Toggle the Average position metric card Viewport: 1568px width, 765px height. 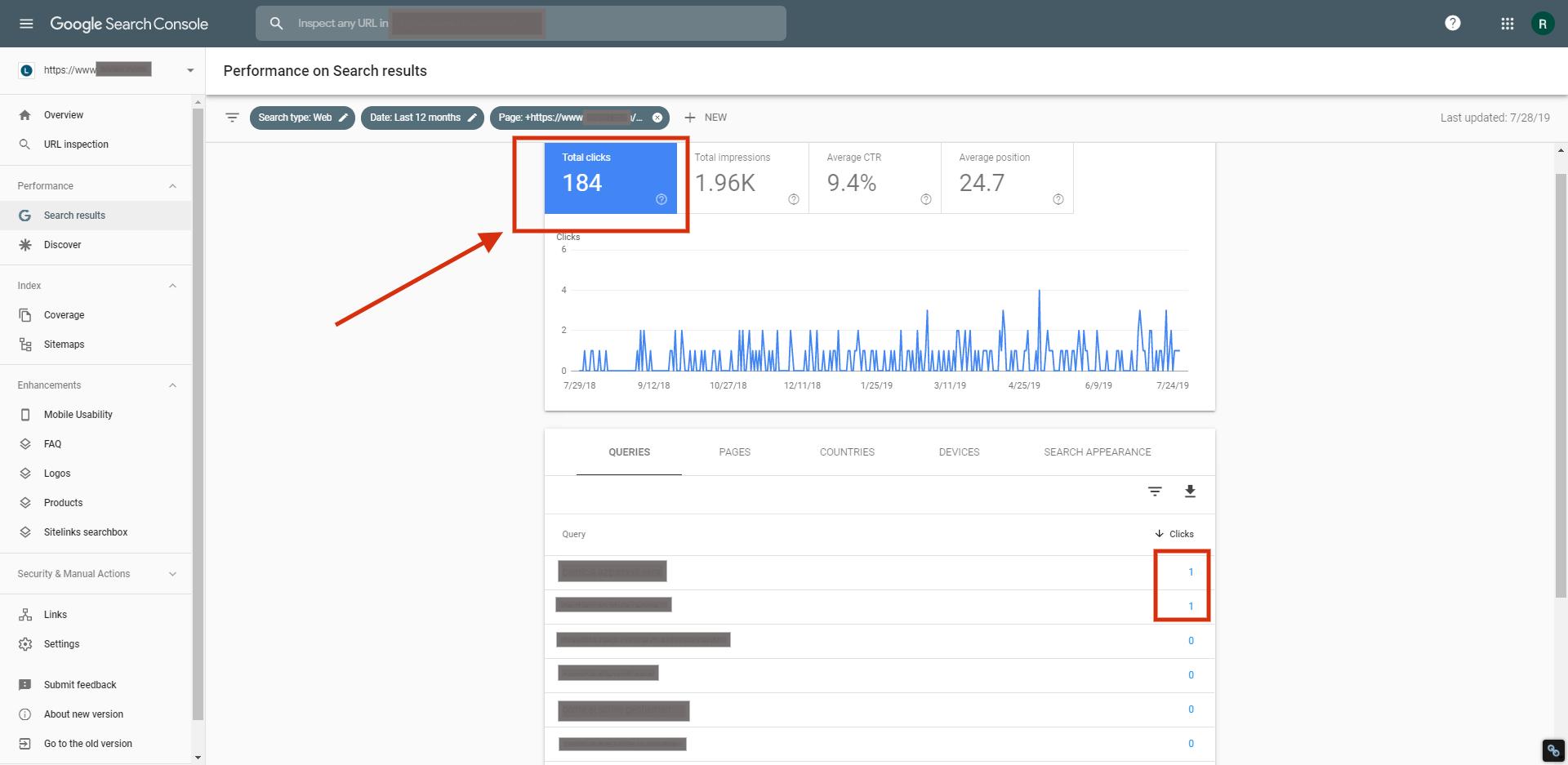click(x=1008, y=178)
